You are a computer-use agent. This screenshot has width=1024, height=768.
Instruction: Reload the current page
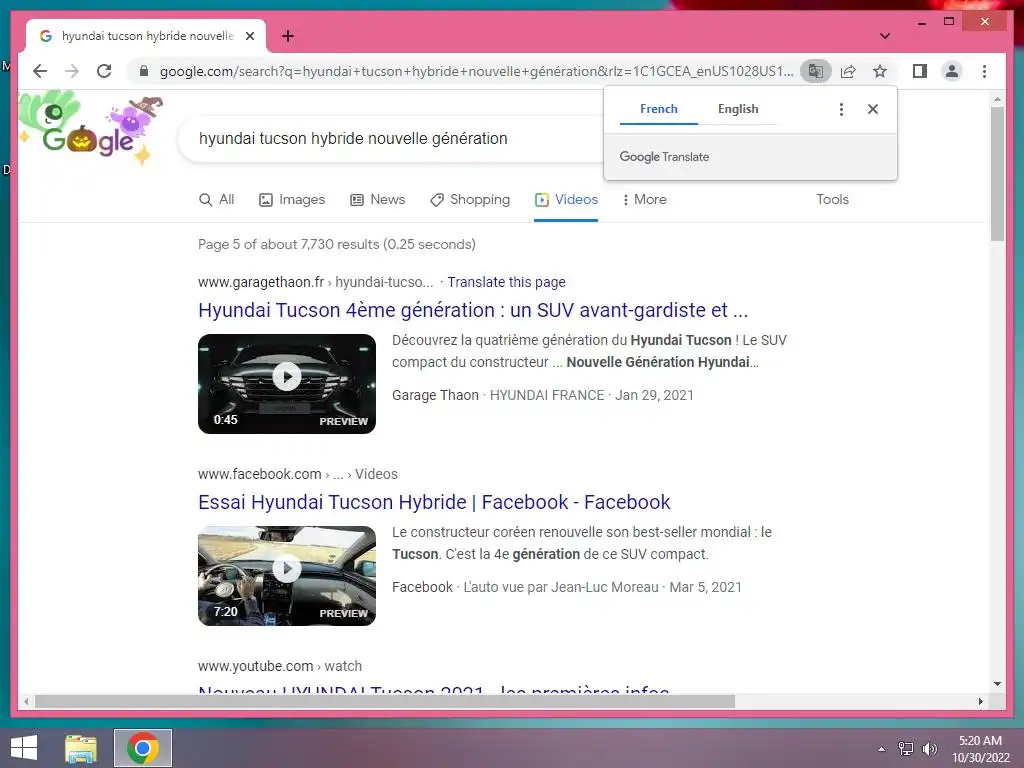[104, 71]
